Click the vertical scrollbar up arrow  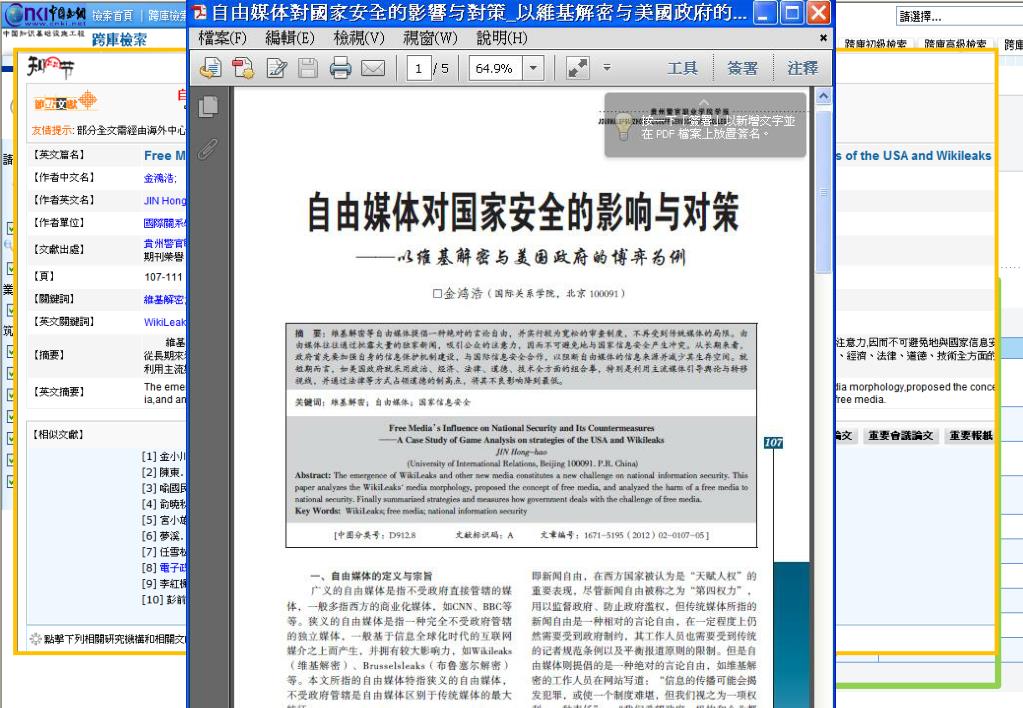823,97
